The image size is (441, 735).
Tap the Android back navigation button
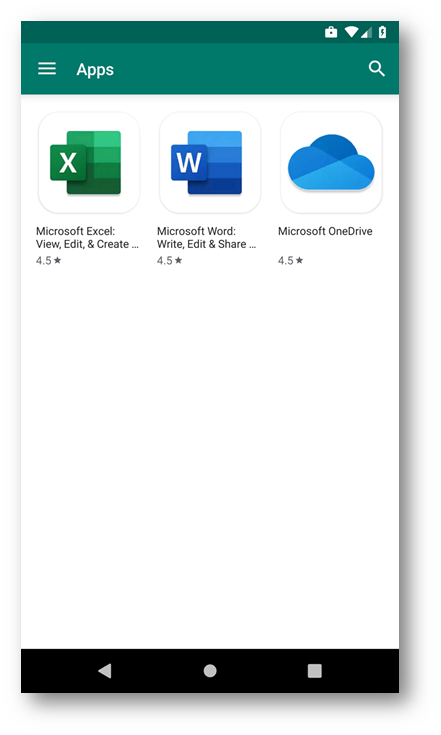pyautogui.click(x=105, y=671)
